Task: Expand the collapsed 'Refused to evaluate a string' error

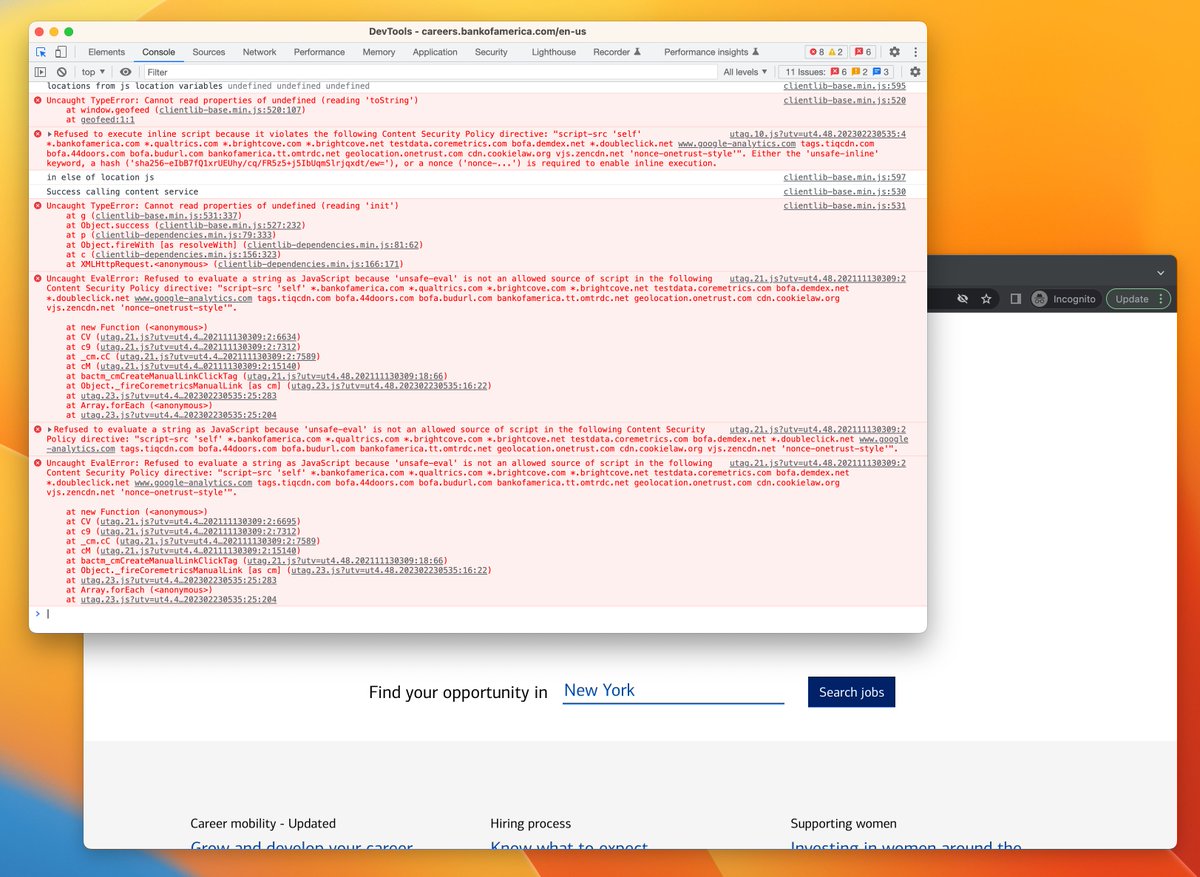Action: click(x=49, y=430)
